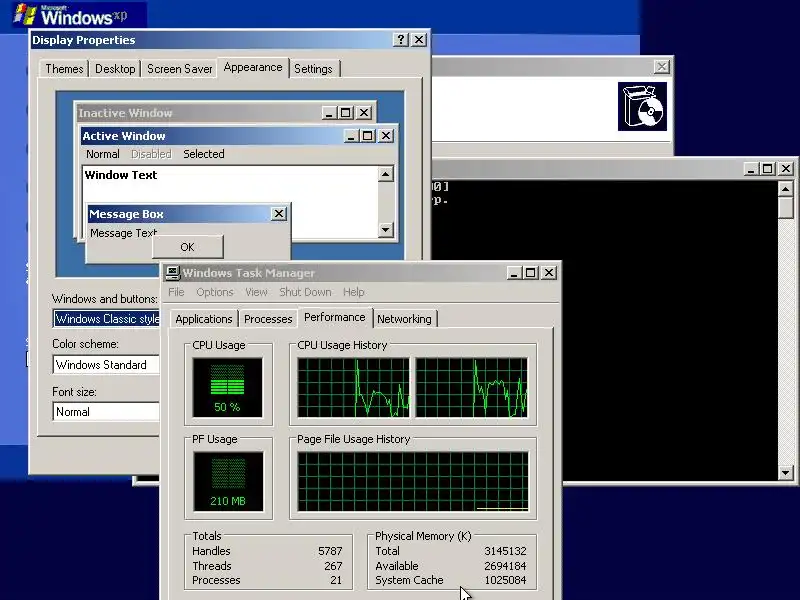Click the Handles value 5787

pos(330,551)
